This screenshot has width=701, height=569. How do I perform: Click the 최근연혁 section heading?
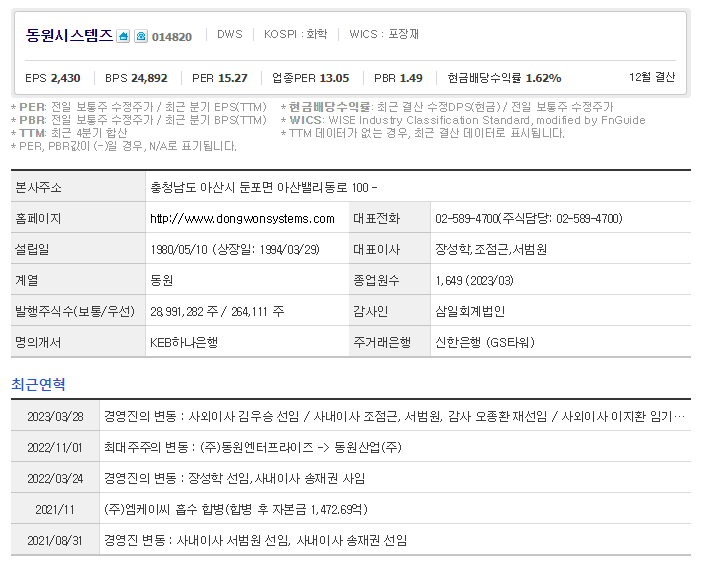[38, 384]
